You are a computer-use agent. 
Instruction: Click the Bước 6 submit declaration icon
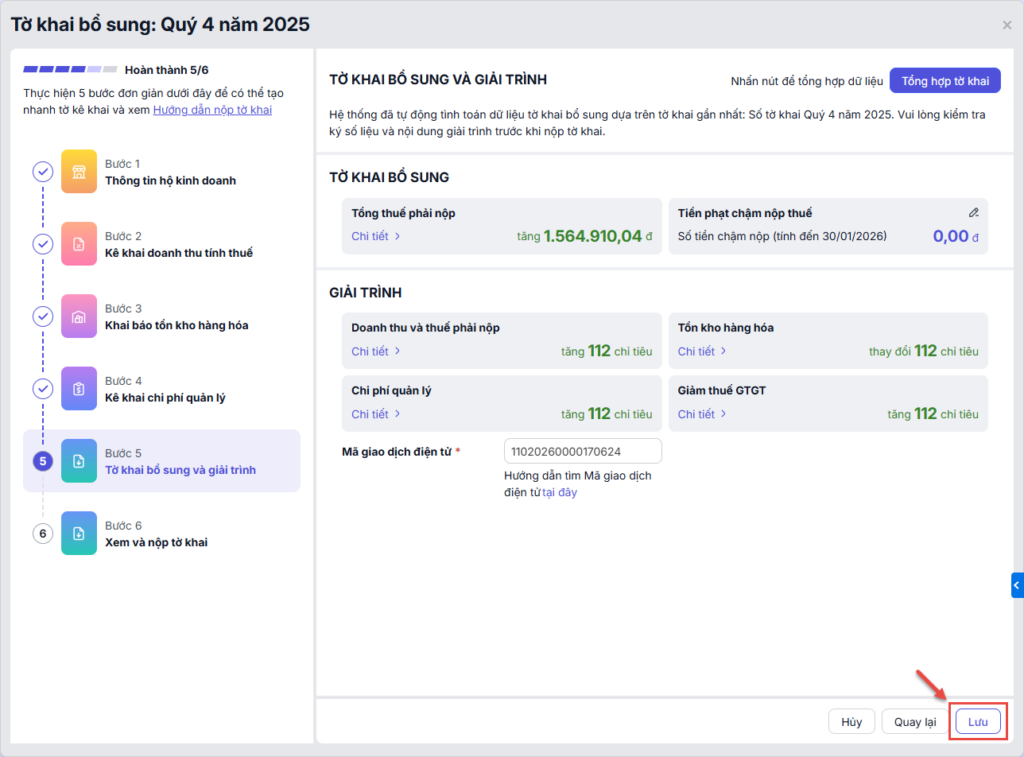(79, 533)
